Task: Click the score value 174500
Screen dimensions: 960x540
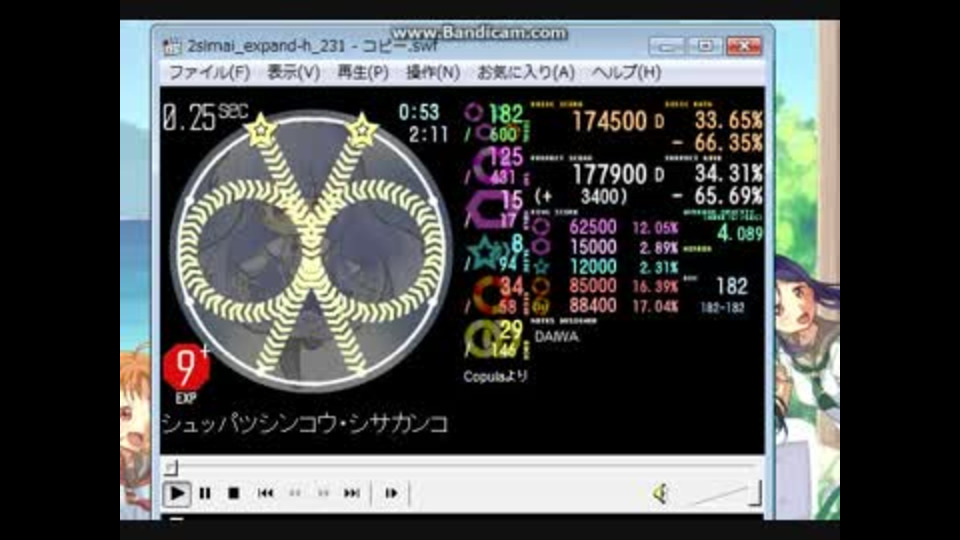Action: click(609, 121)
